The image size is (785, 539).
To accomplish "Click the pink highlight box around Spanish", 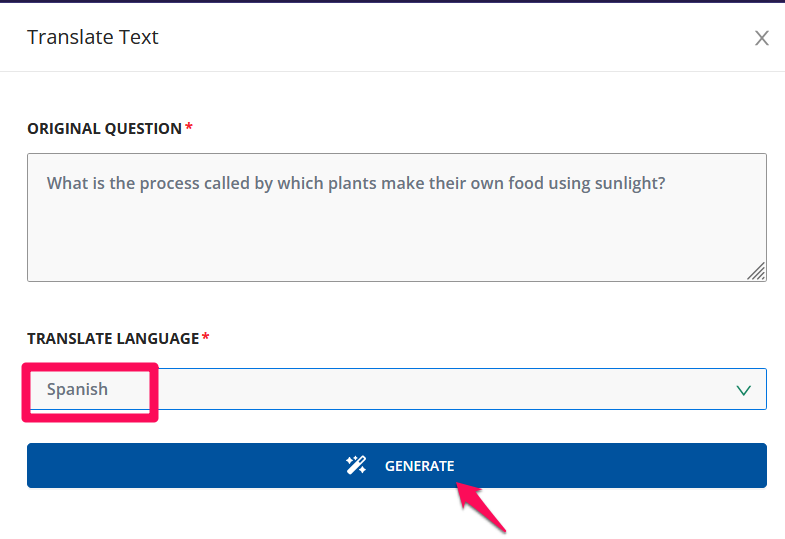I will pos(90,392).
